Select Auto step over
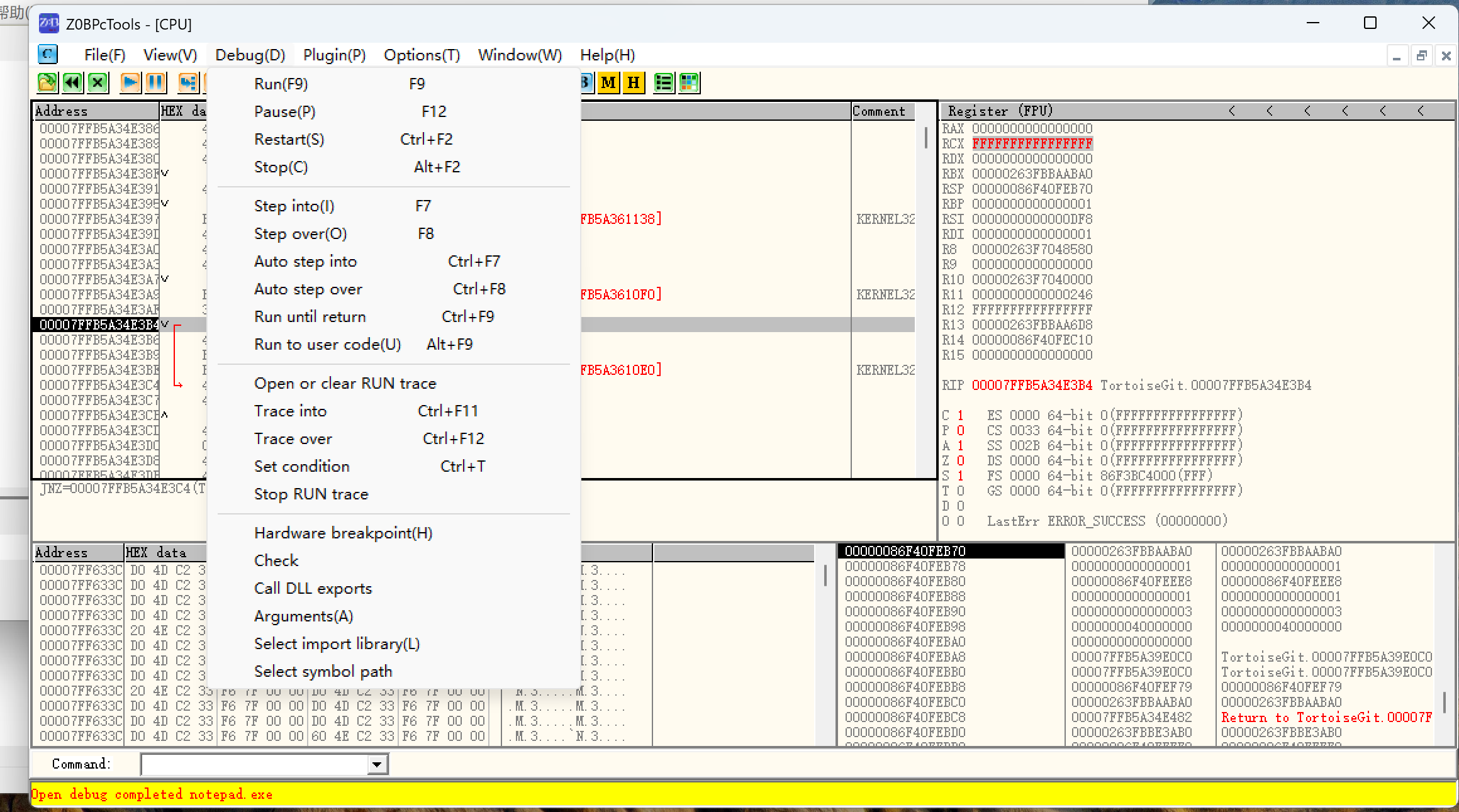1459x812 pixels. pos(394,289)
